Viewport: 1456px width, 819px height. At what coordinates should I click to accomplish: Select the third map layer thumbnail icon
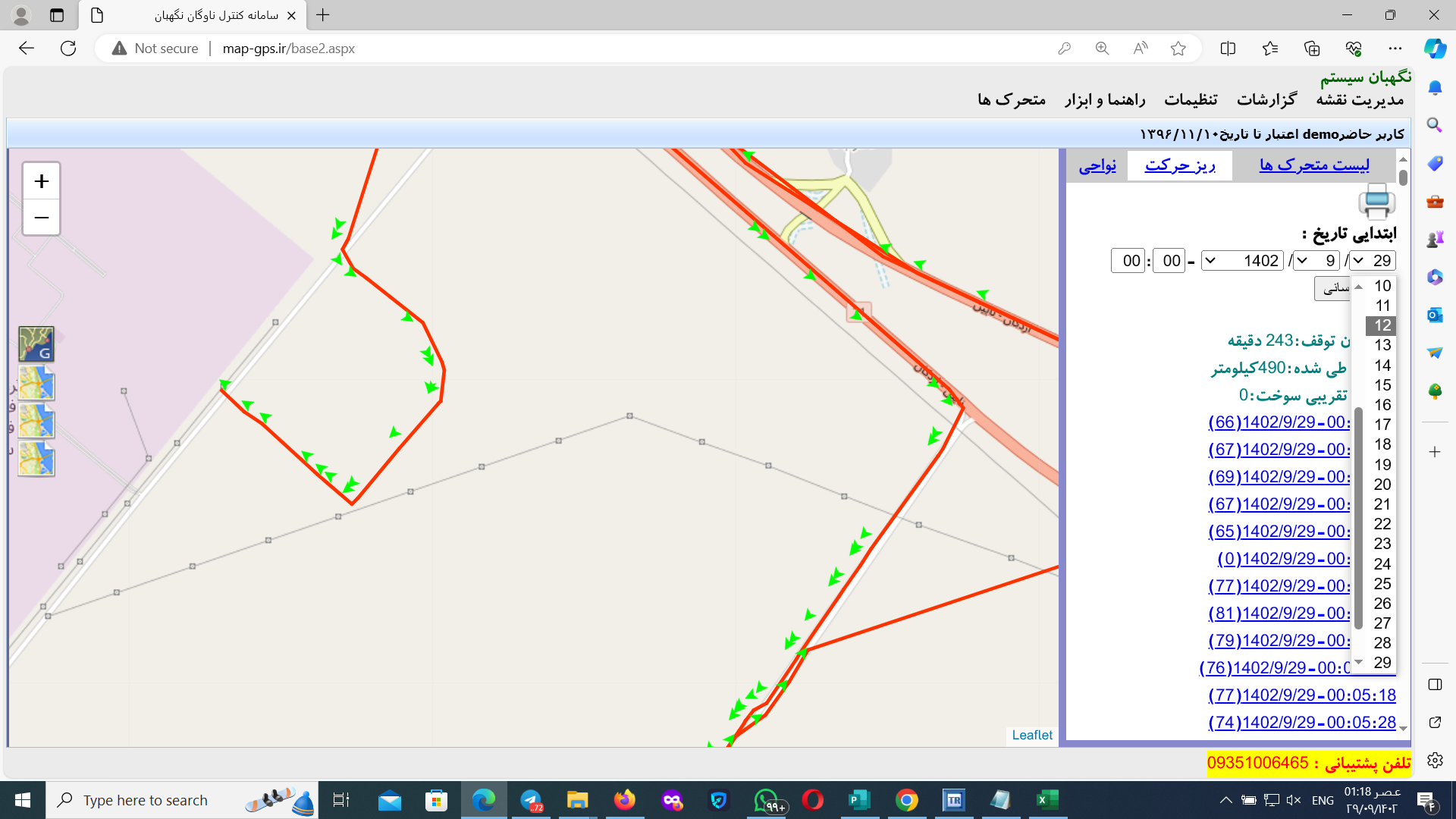[x=36, y=421]
